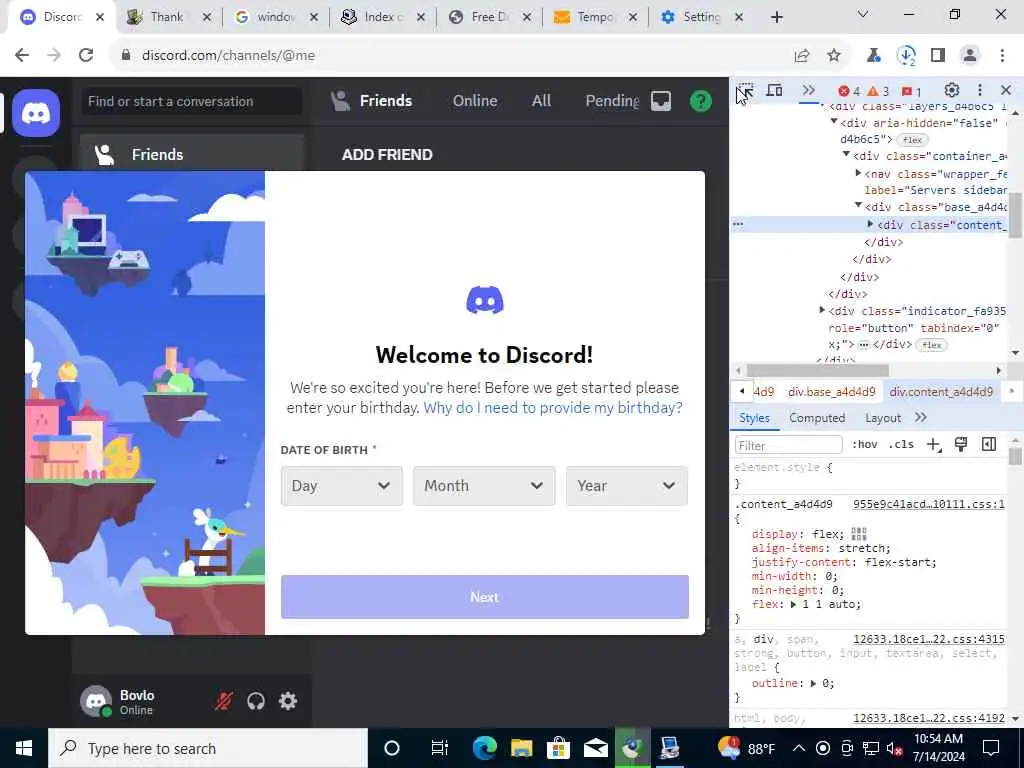Select the All friends tab
Image resolution: width=1024 pixels, height=768 pixels.
click(x=541, y=101)
